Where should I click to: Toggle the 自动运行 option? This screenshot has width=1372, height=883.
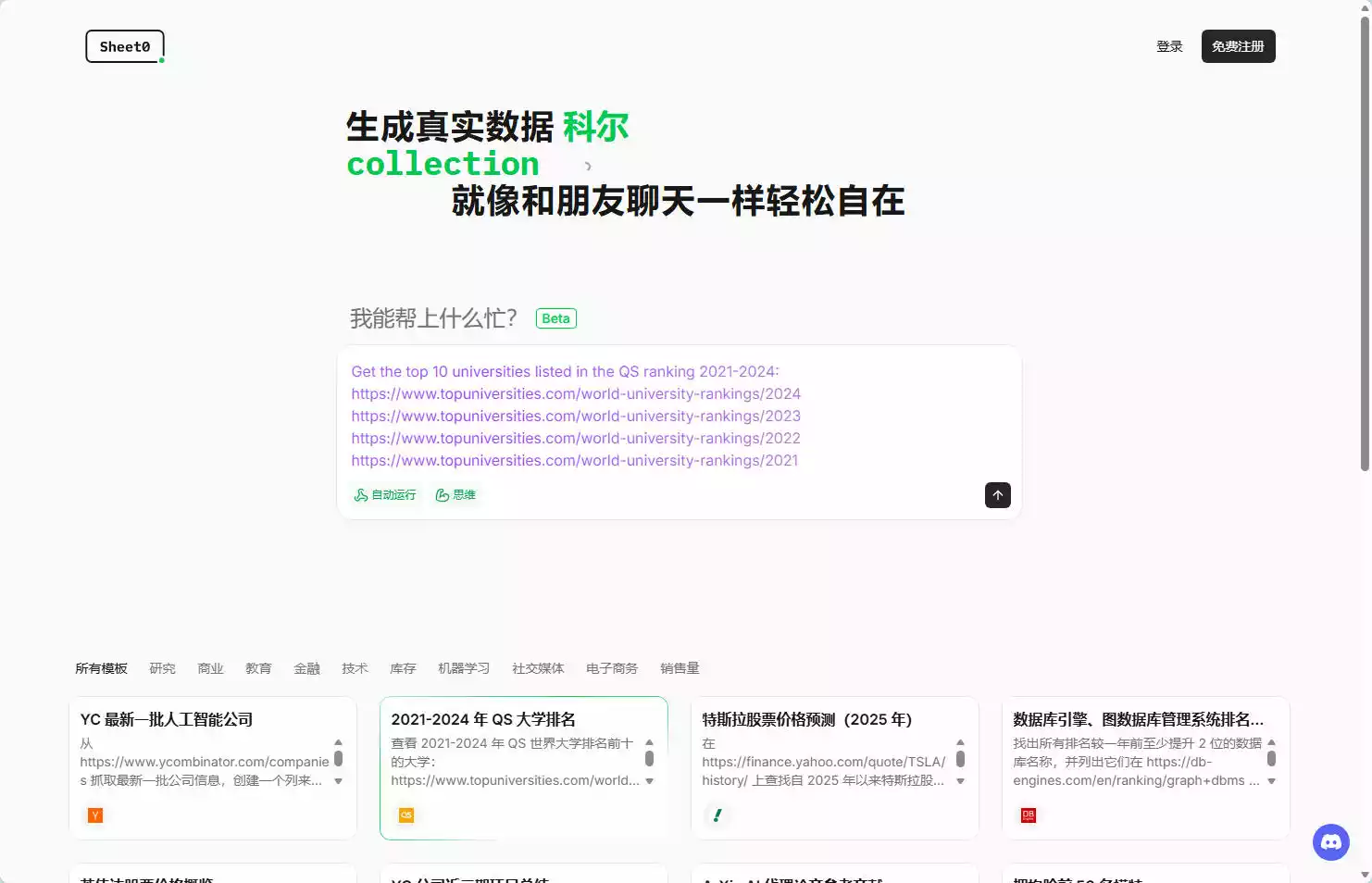pyautogui.click(x=385, y=495)
